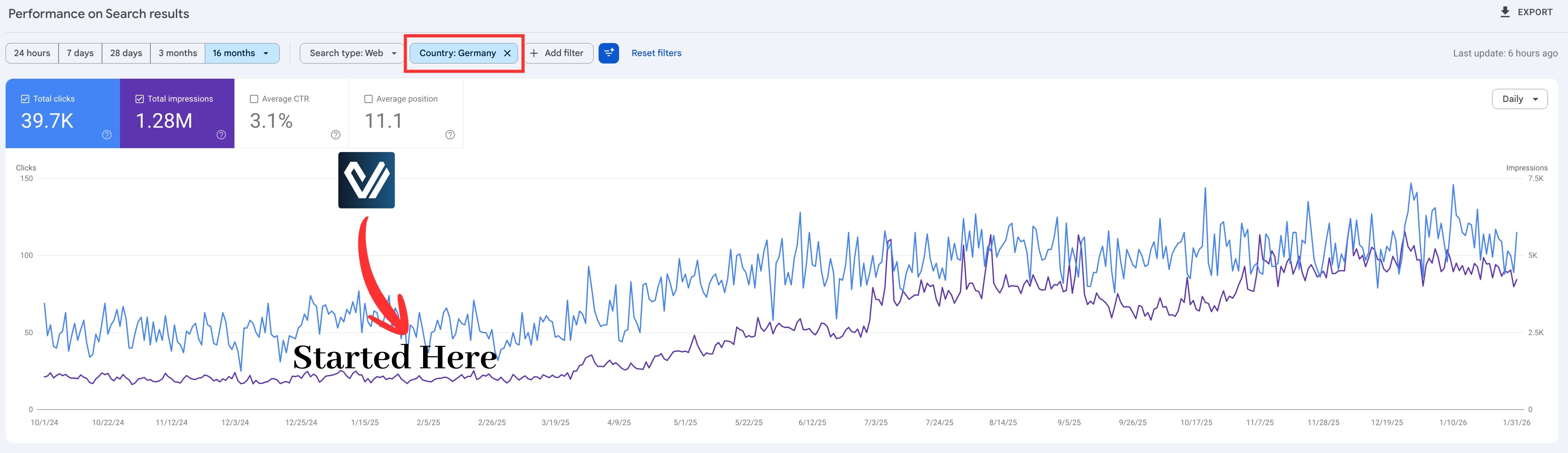The image size is (1568, 453).
Task: Switch to the 3 months range
Action: point(178,54)
